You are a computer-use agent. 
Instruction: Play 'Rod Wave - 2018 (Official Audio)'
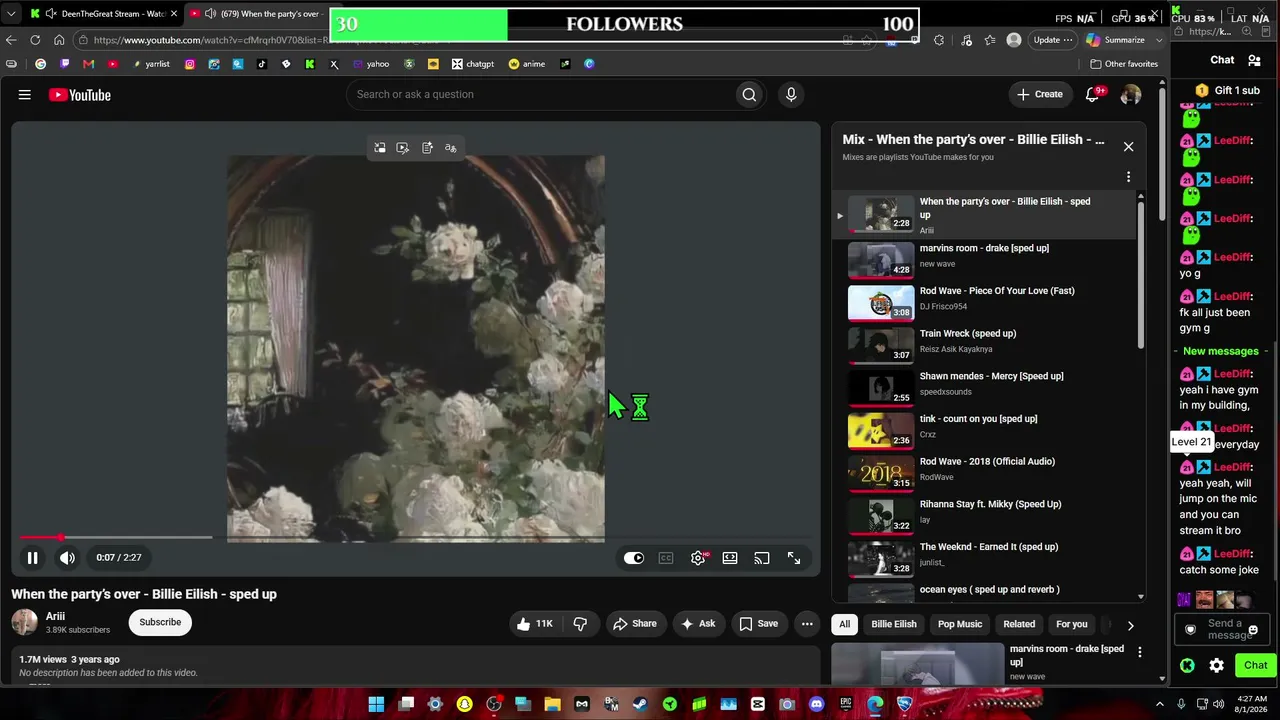tap(986, 473)
